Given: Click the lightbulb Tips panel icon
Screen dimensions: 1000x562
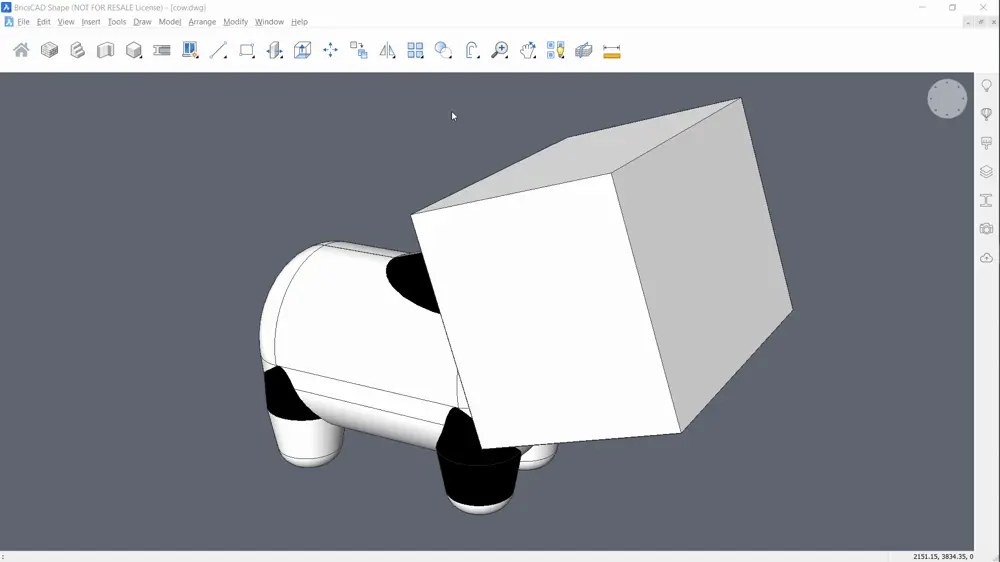Looking at the screenshot, I should click(x=986, y=86).
